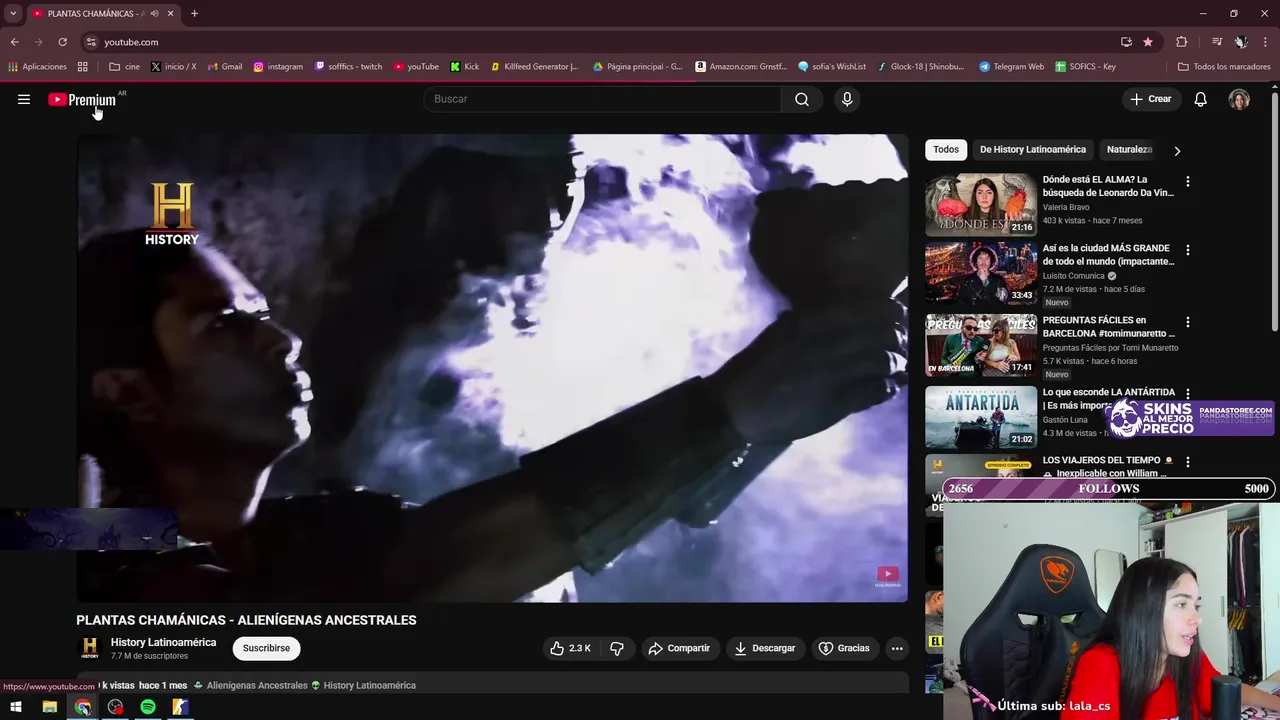Mute tab via speaker icon
The width and height of the screenshot is (1280, 720).
pos(154,13)
